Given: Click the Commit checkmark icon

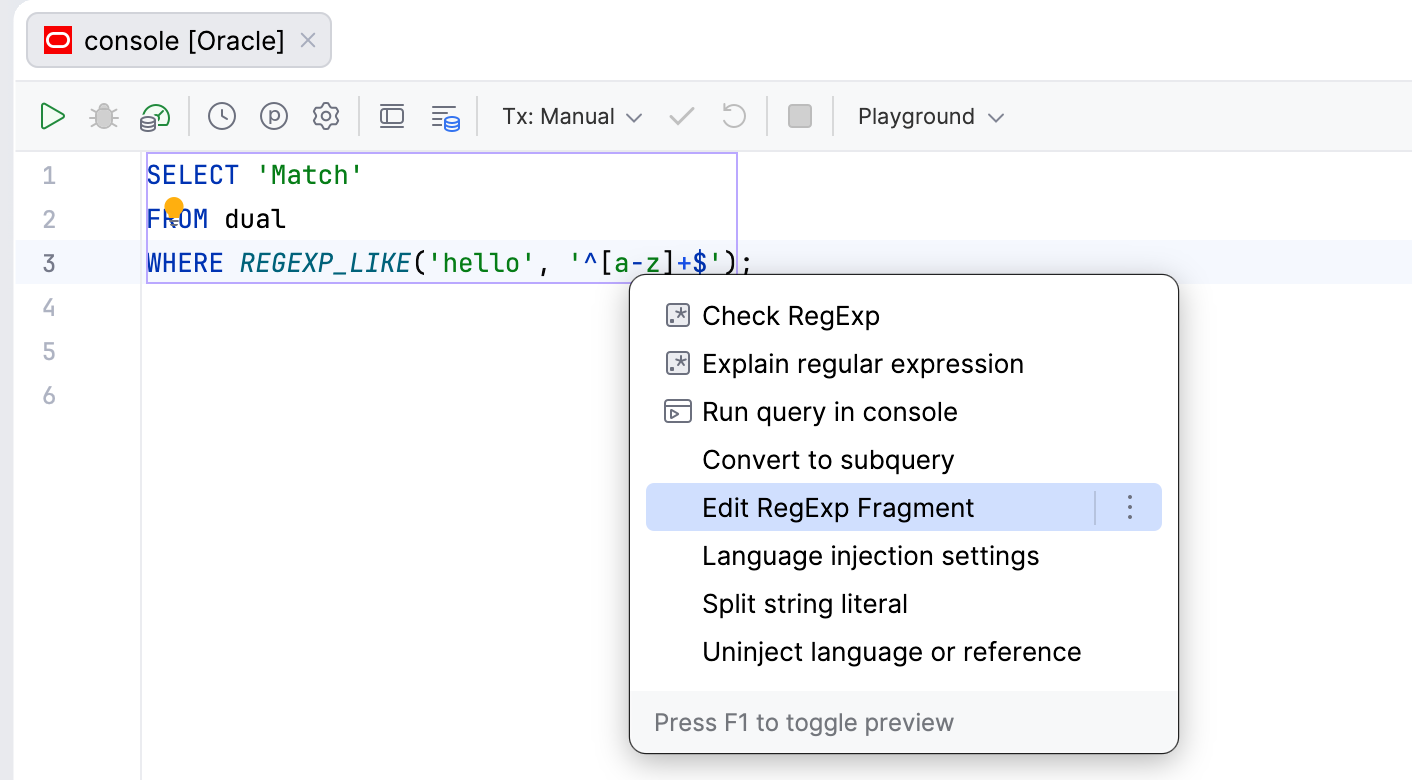Looking at the screenshot, I should 682,117.
